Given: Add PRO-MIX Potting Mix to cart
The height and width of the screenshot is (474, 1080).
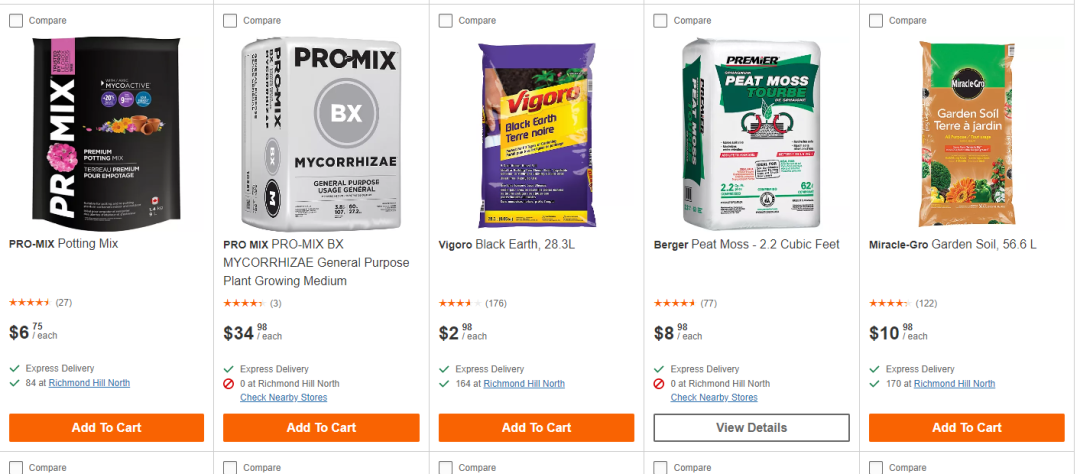Looking at the screenshot, I should 106,427.
